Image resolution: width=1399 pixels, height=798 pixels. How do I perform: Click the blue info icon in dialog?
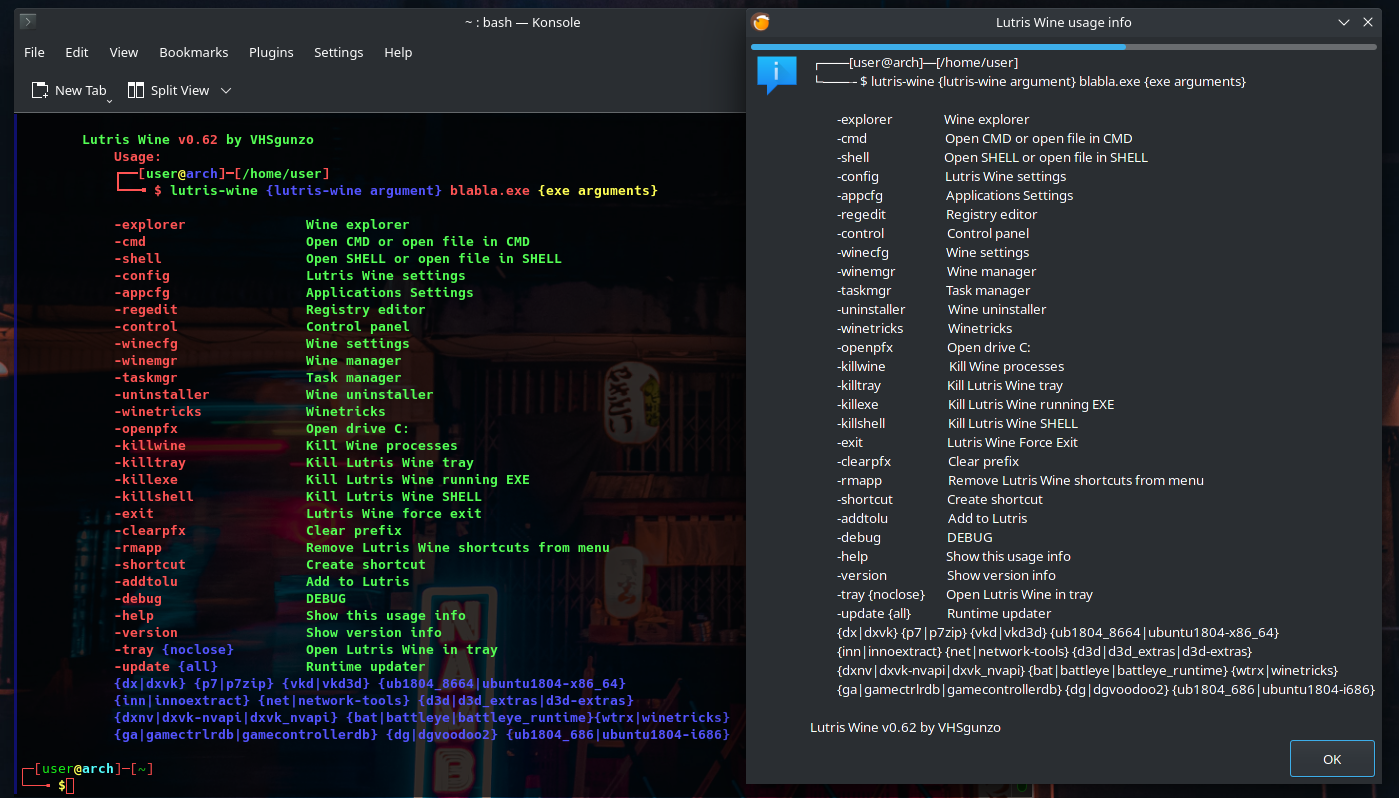[x=776, y=75]
